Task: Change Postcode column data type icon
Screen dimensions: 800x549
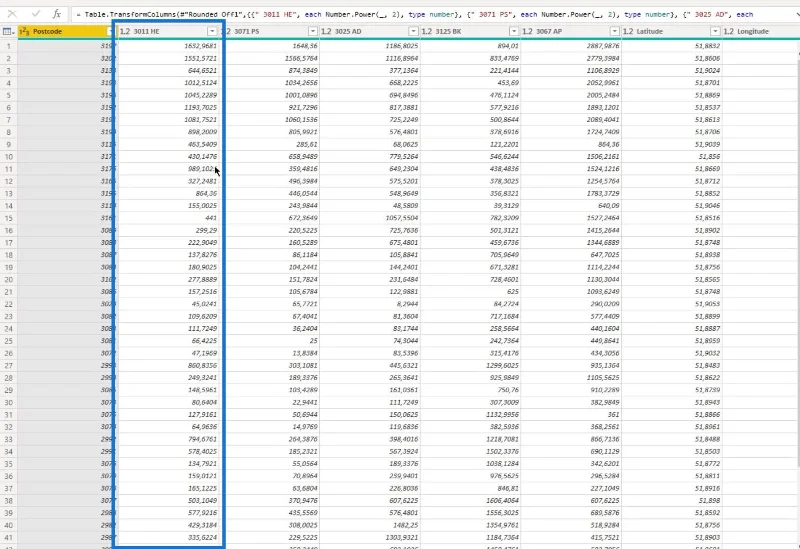Action: tap(24, 32)
